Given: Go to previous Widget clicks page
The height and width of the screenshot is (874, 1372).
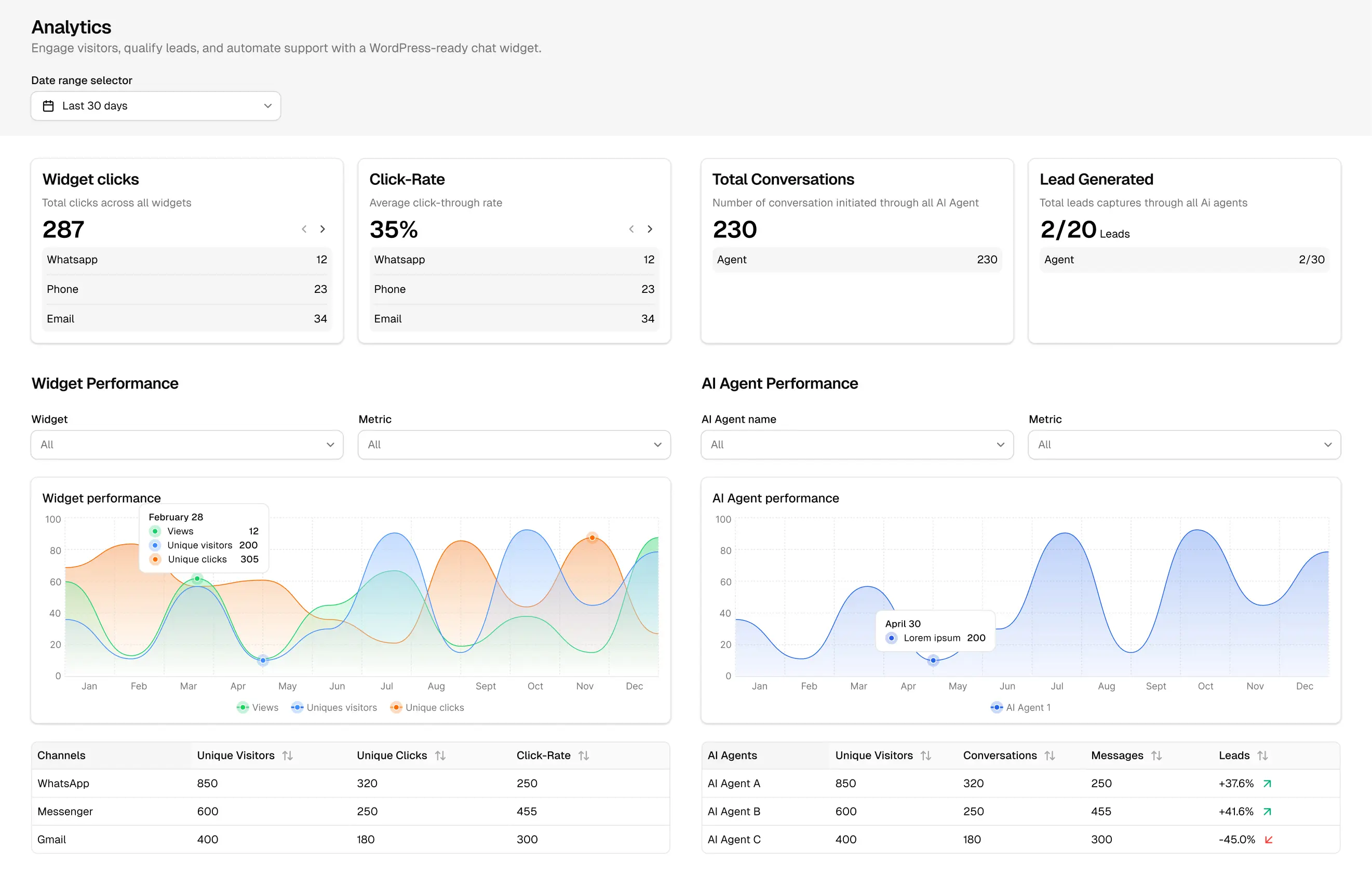Looking at the screenshot, I should click(304, 229).
